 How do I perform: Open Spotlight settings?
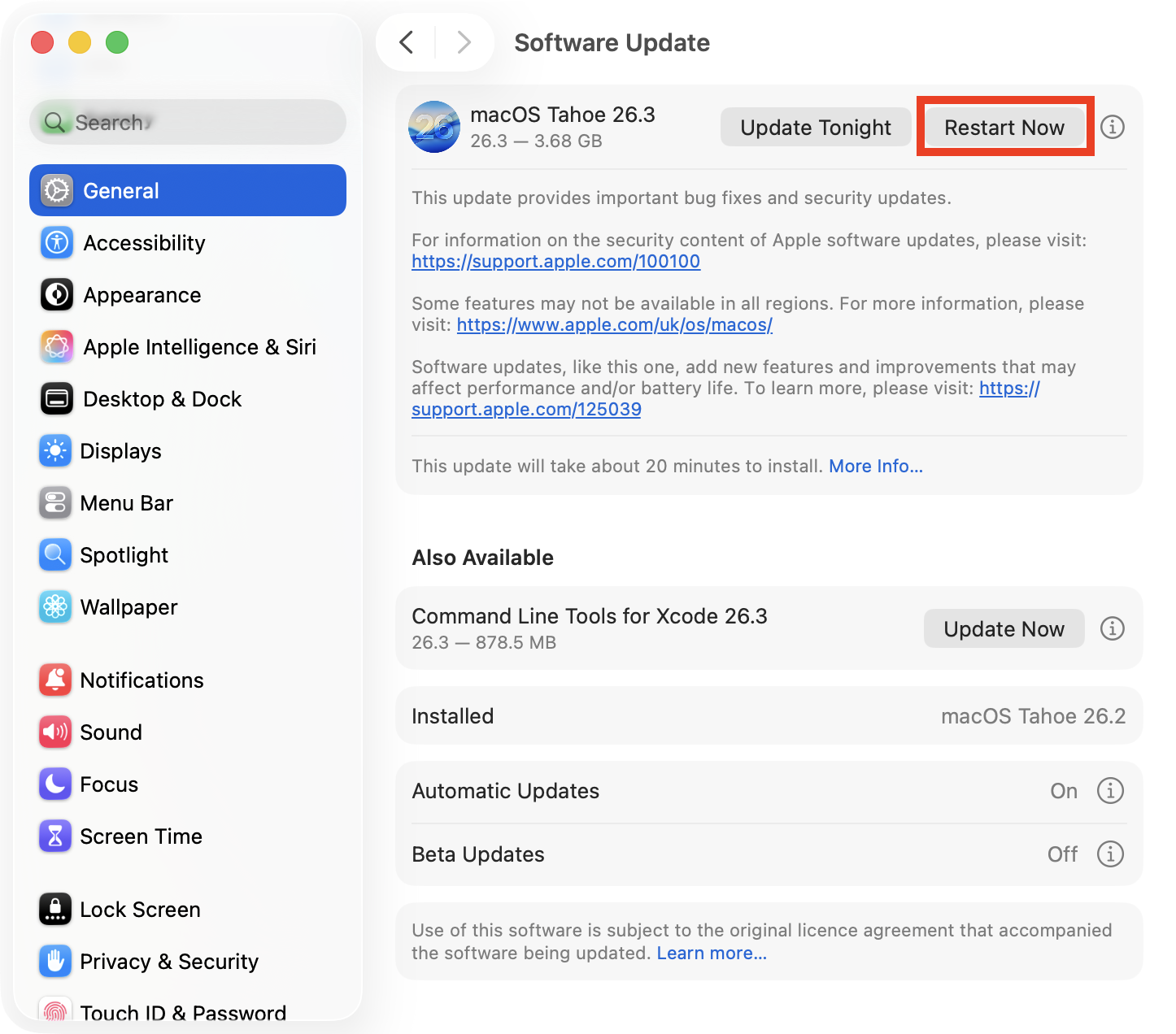click(124, 555)
